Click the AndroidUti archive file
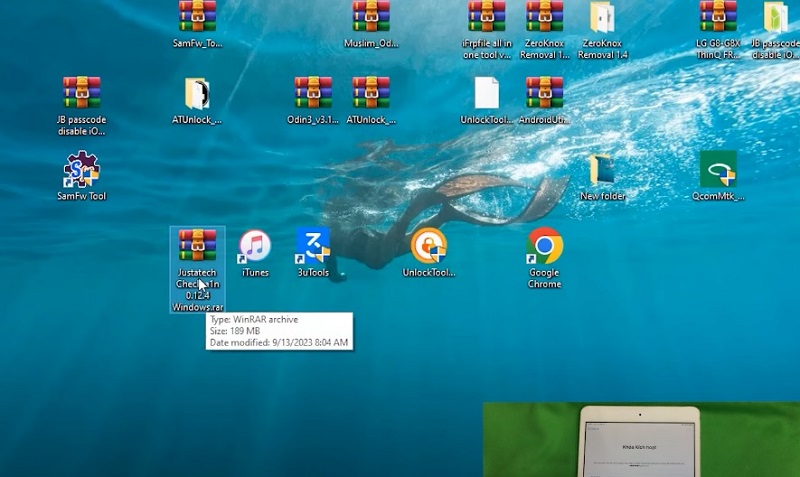The width and height of the screenshot is (800, 477). coord(545,93)
